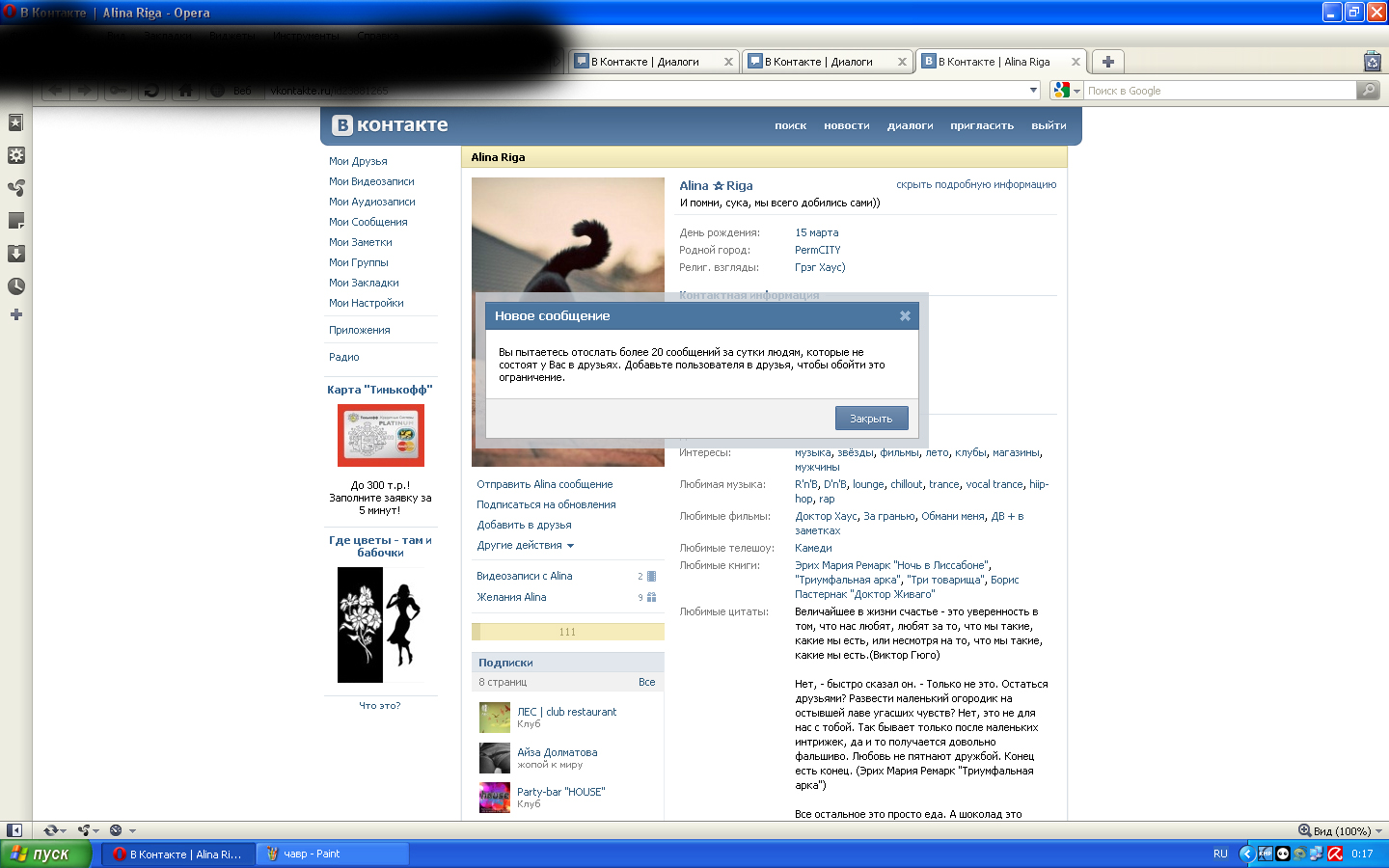This screenshot has height=868, width=1389.
Task: Click the 15 марта birthday link
Action: click(816, 232)
